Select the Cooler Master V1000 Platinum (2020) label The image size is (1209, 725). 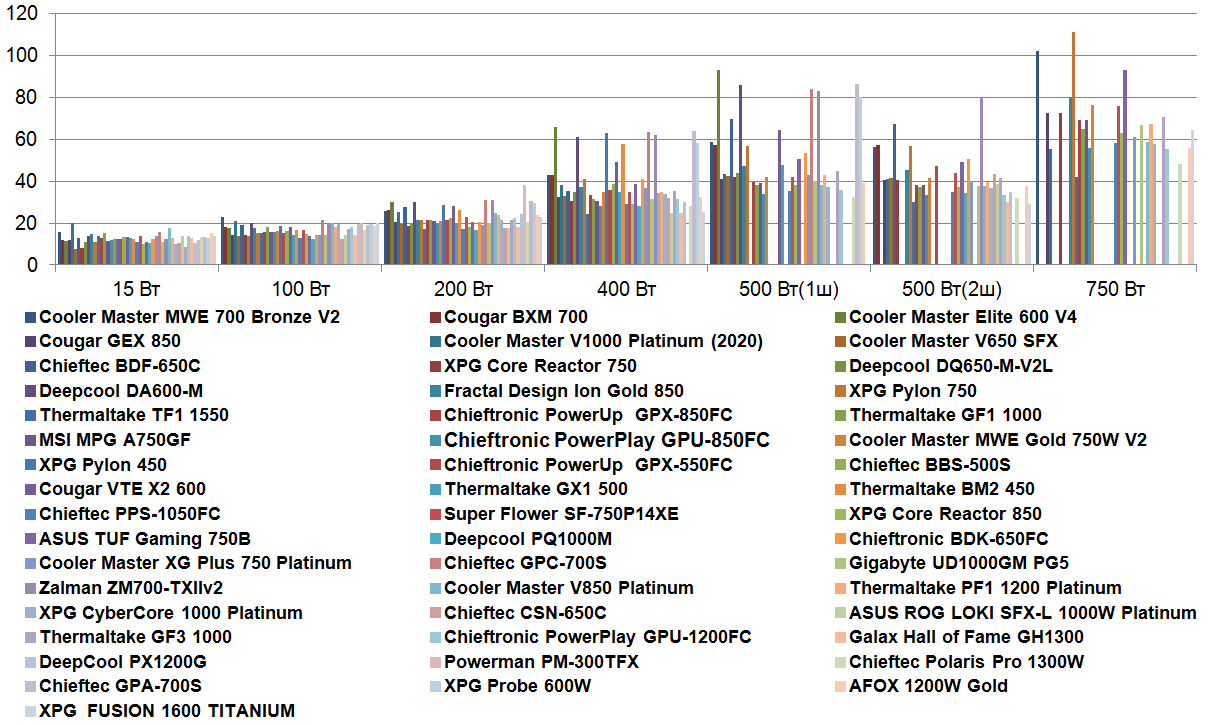pyautogui.click(x=604, y=342)
